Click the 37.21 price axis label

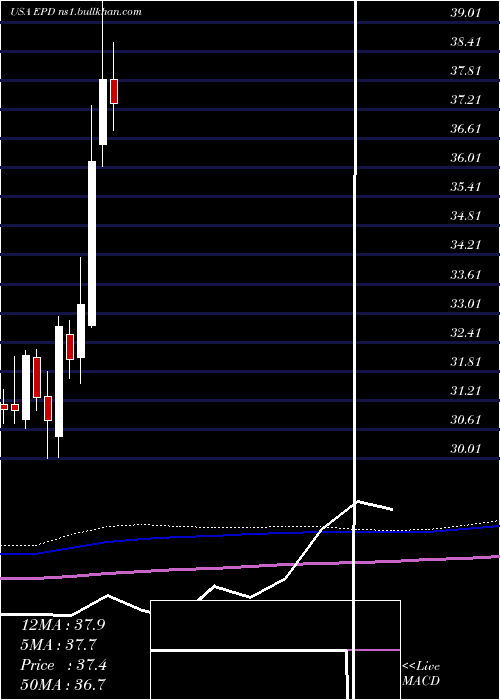[466, 100]
